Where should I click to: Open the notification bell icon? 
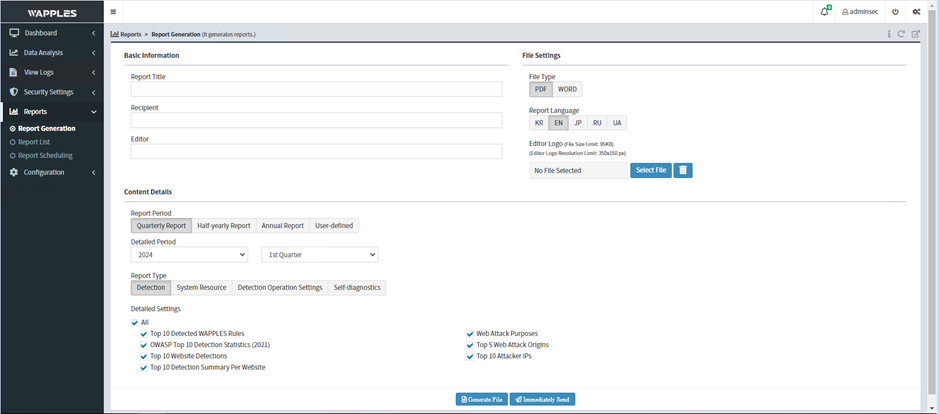point(824,12)
